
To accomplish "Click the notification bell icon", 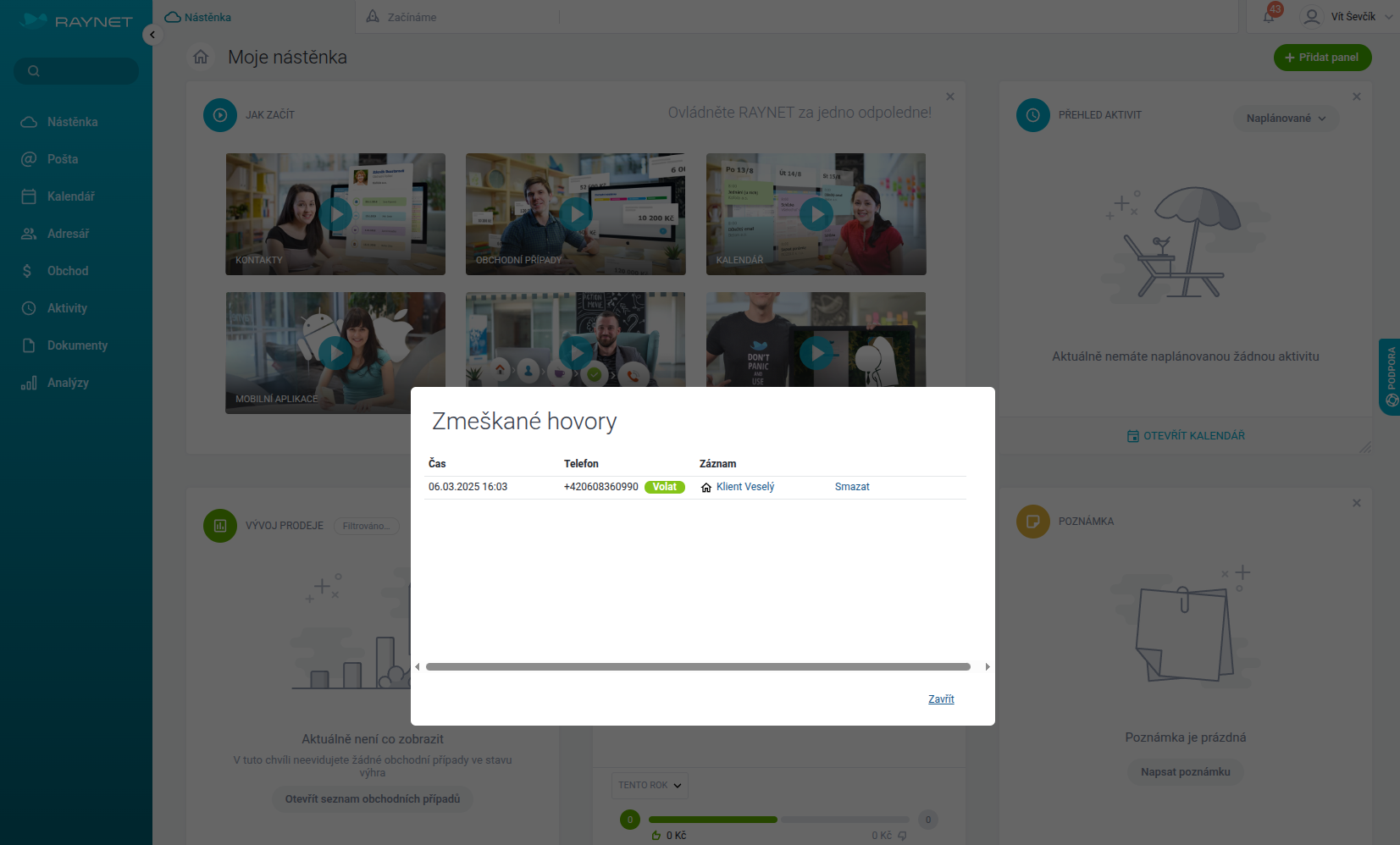I will coord(1269,16).
